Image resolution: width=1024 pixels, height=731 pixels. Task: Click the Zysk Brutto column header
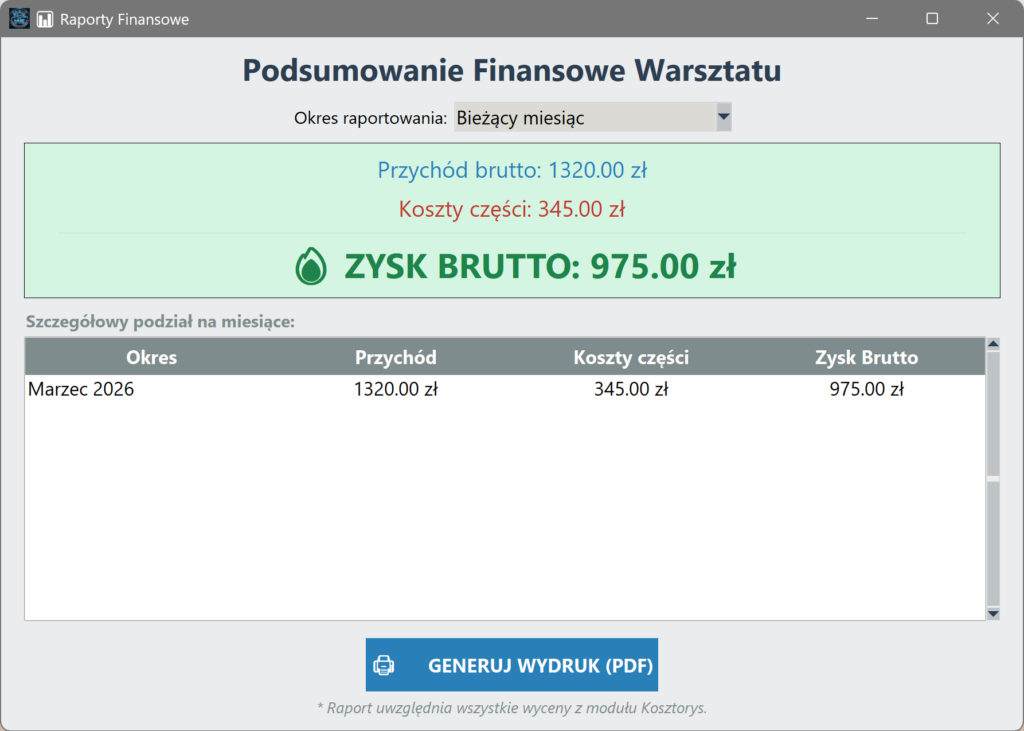tap(866, 357)
